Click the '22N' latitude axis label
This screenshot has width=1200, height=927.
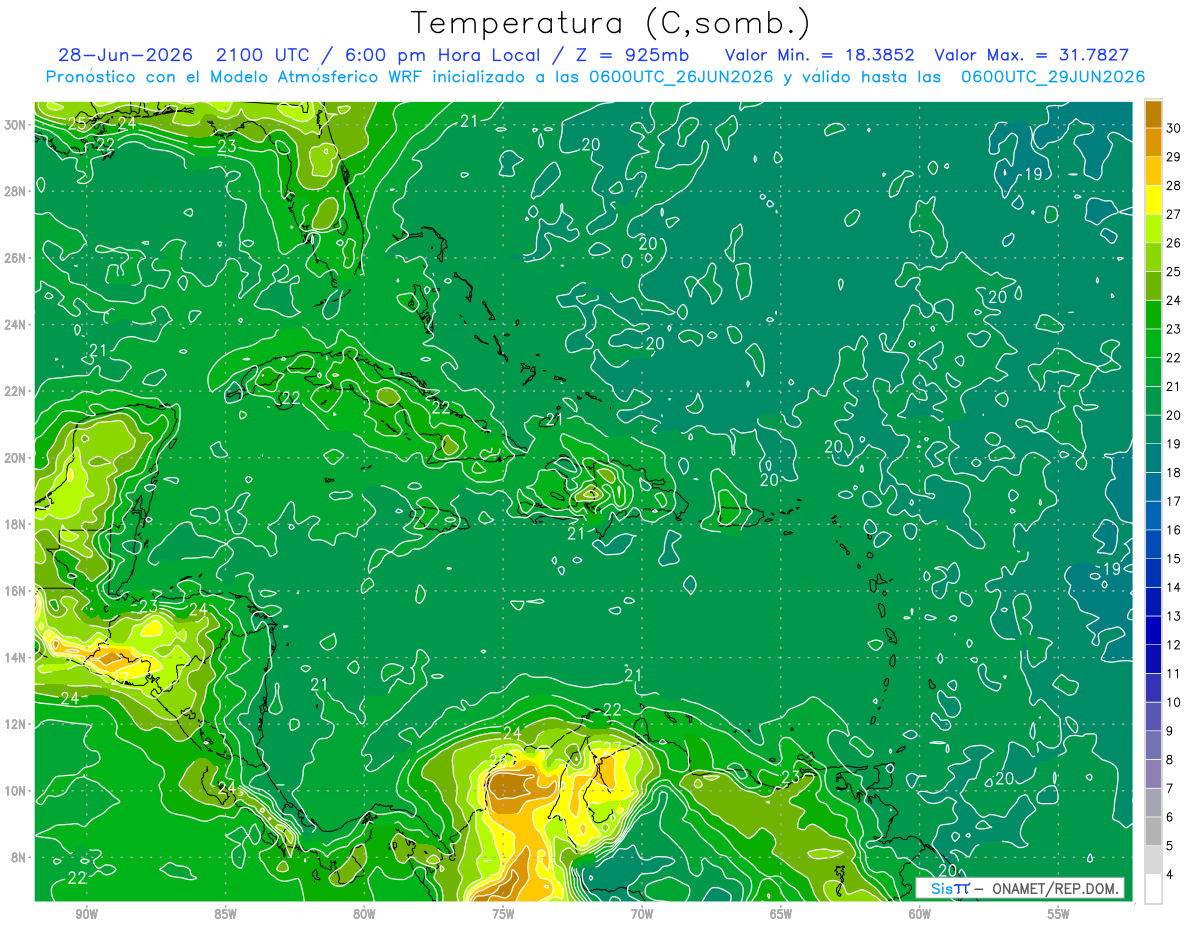[17, 391]
